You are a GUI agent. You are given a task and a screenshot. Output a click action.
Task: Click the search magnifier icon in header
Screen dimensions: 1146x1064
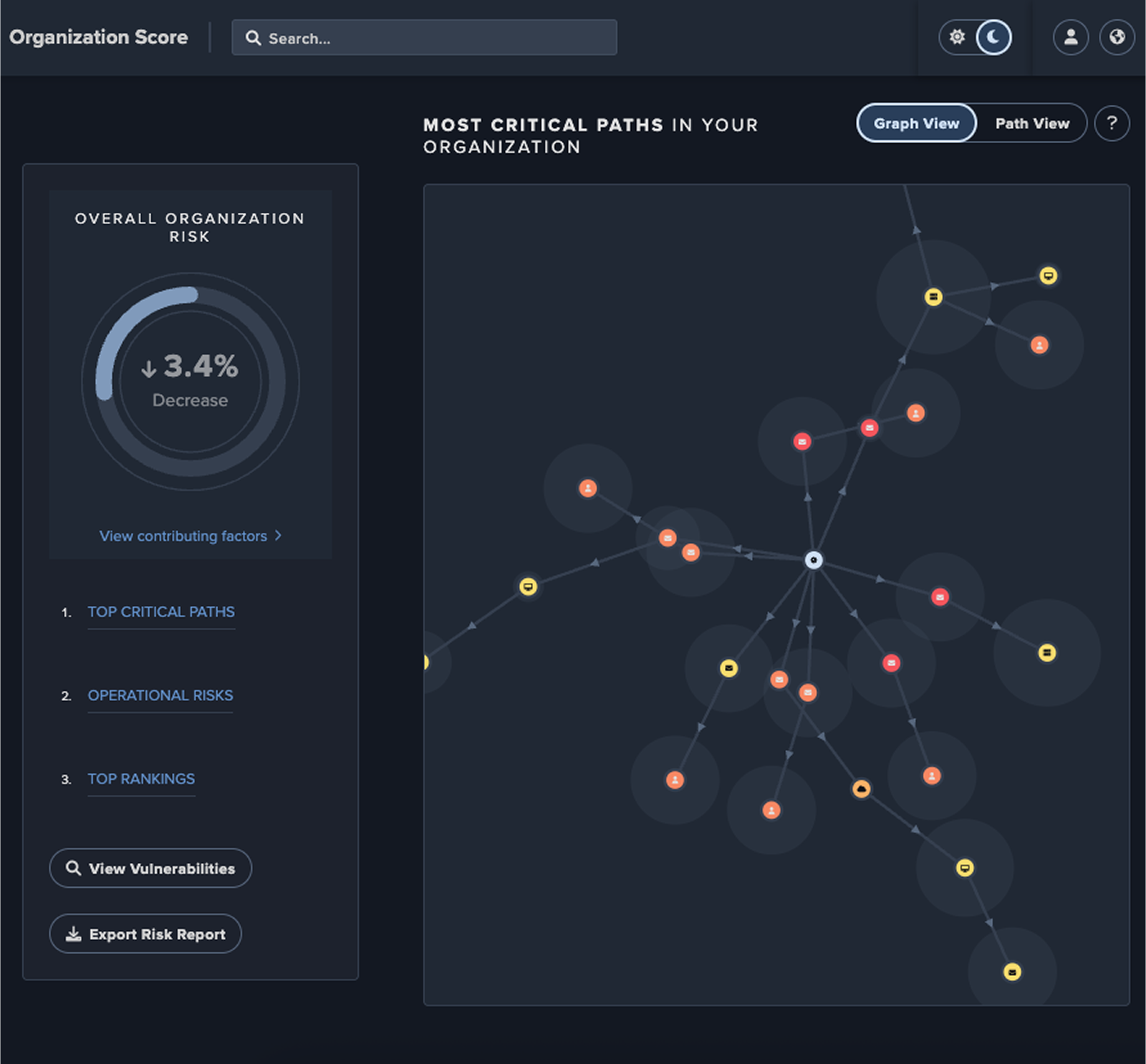click(253, 38)
